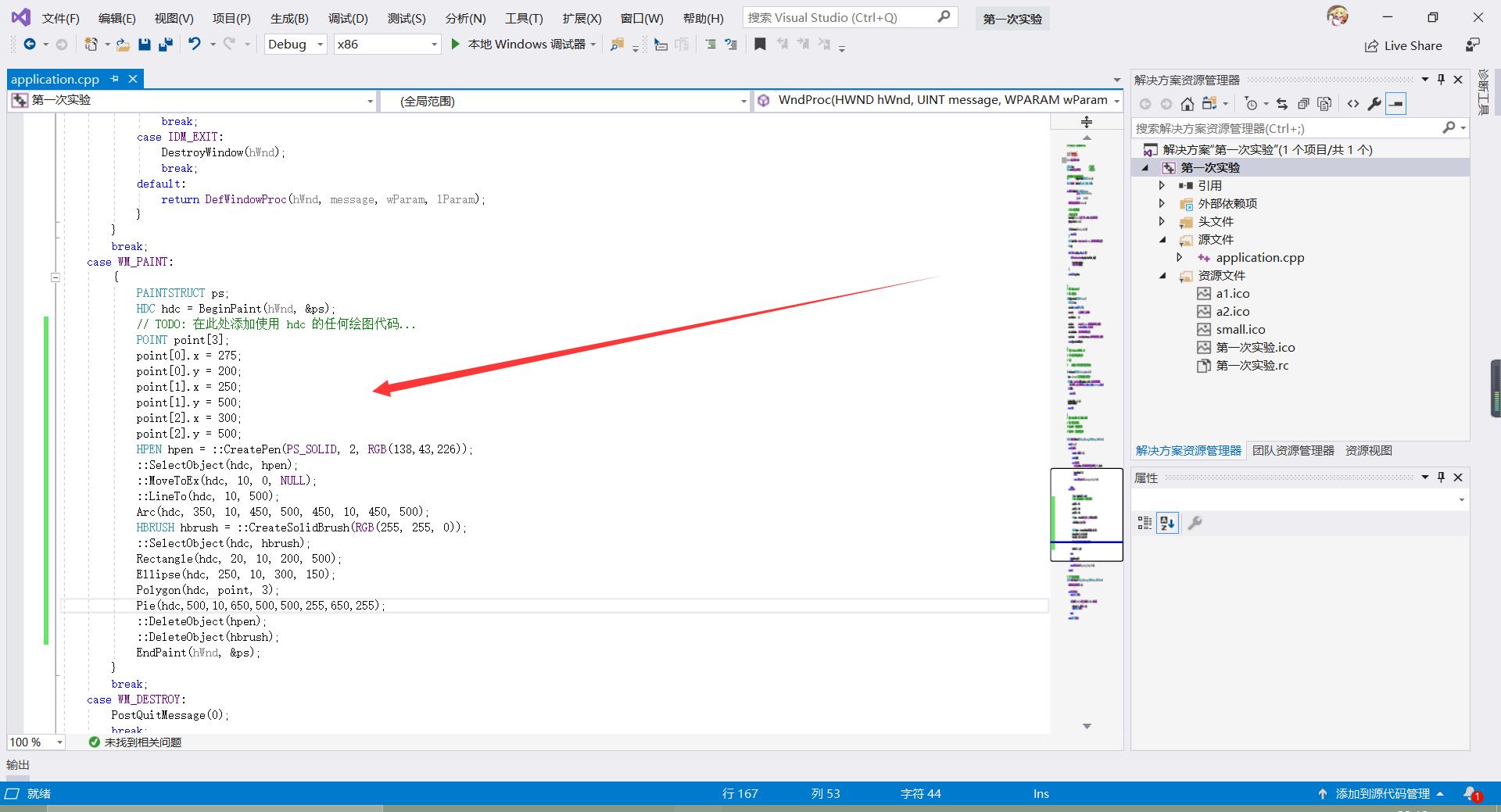Click the split editor handle icon
The image size is (1501, 812).
tap(1087, 121)
